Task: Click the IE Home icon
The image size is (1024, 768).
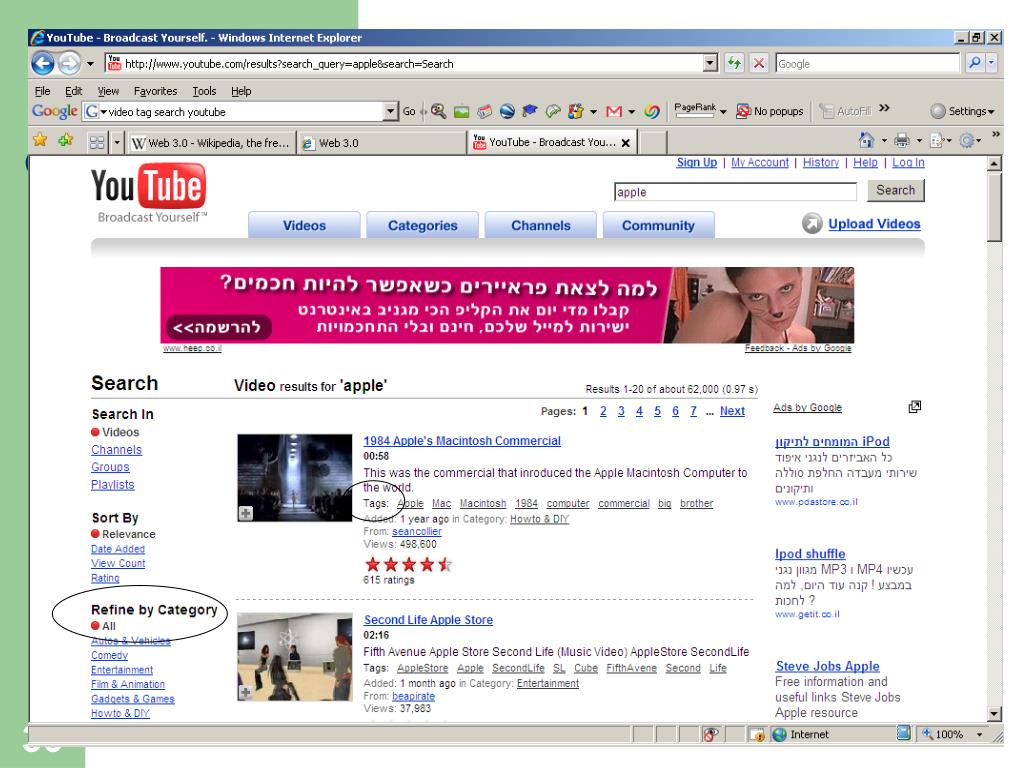Action: [867, 140]
